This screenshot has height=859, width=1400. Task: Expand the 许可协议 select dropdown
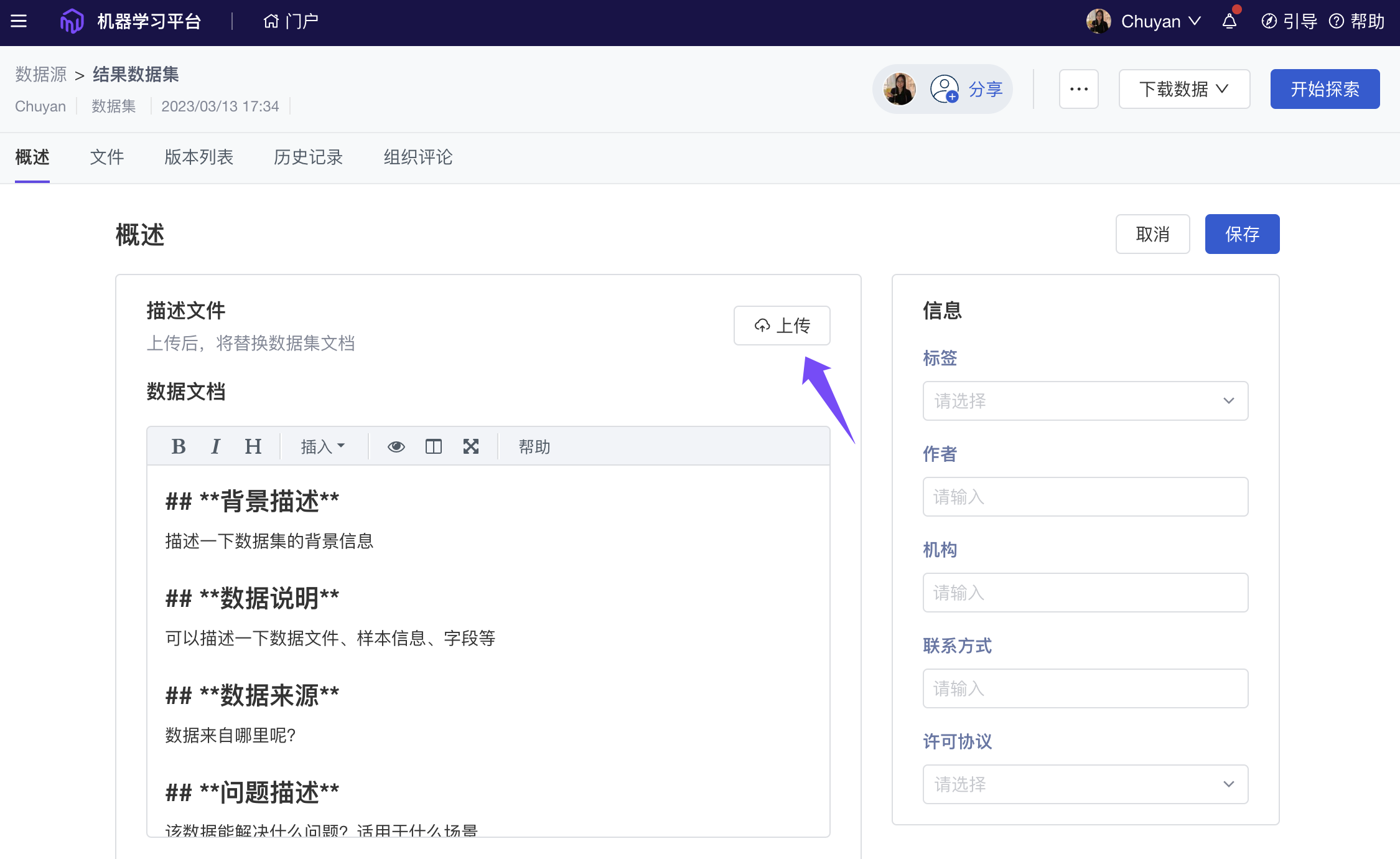click(1085, 784)
